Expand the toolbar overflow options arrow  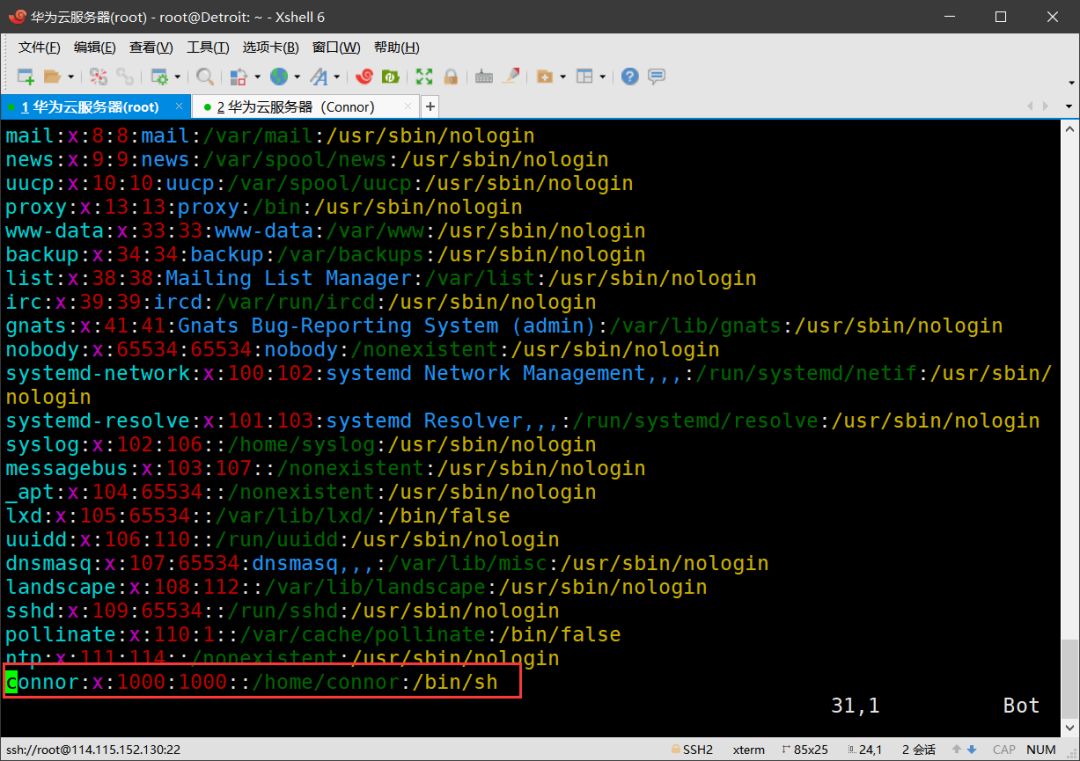pos(1071,83)
